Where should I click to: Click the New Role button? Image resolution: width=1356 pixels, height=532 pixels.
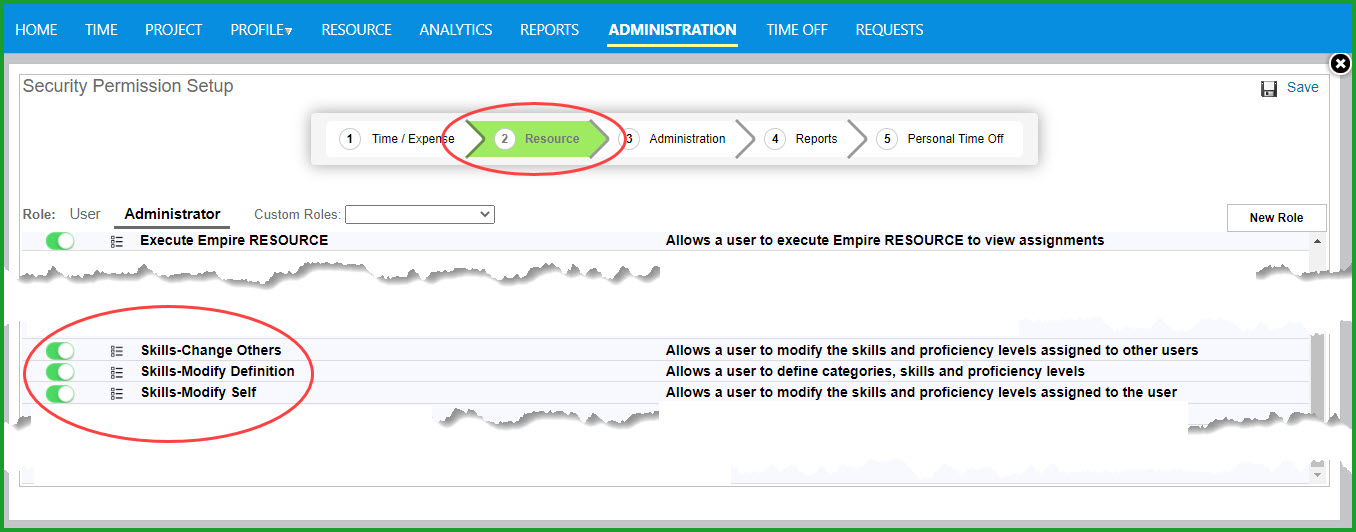(1276, 218)
